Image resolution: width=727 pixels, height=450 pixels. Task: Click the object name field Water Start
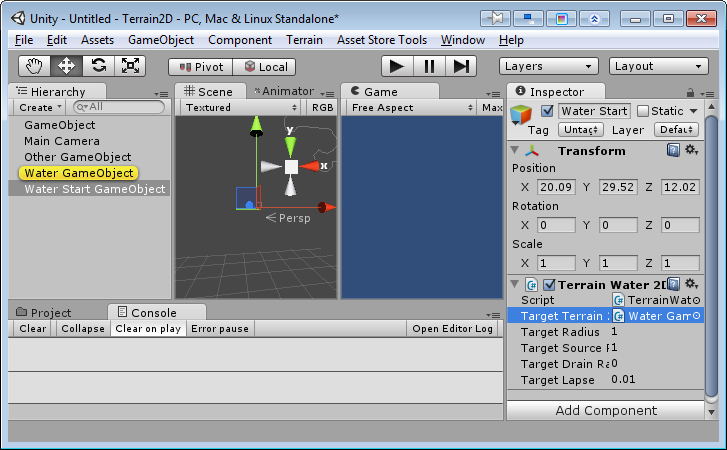594,111
